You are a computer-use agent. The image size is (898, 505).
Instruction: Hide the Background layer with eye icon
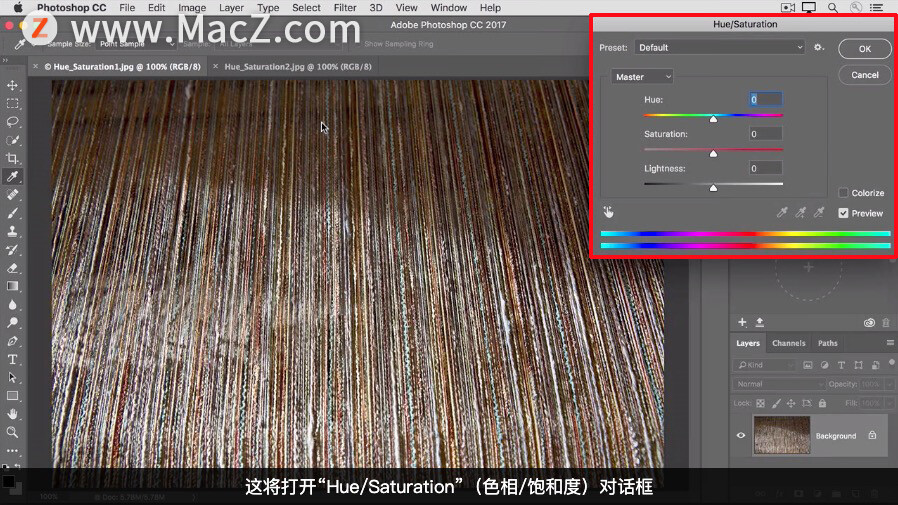coord(741,435)
